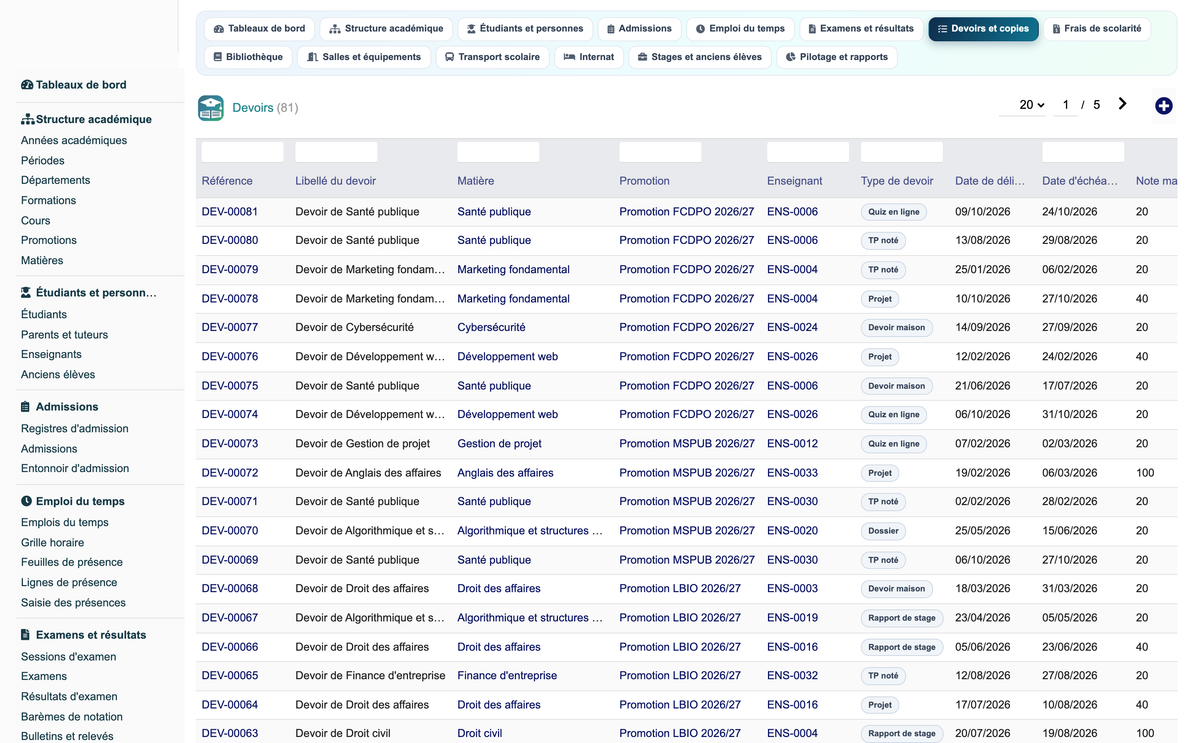Go to the next page with the arrow
Screen dimensions: 1200x743
coord(1122,104)
